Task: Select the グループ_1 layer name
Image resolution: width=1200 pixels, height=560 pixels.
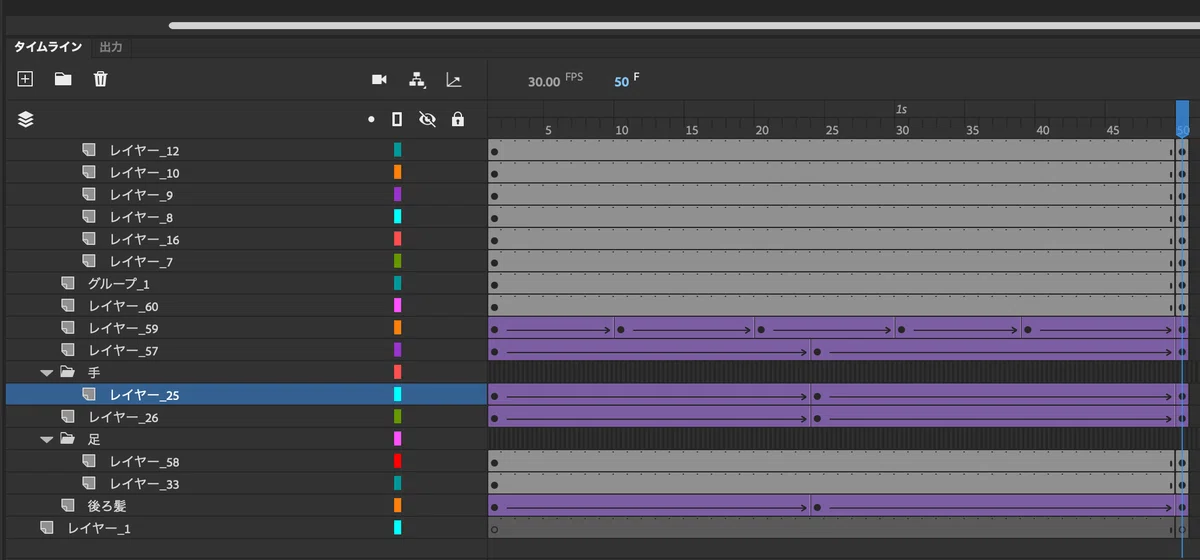Action: tap(118, 283)
